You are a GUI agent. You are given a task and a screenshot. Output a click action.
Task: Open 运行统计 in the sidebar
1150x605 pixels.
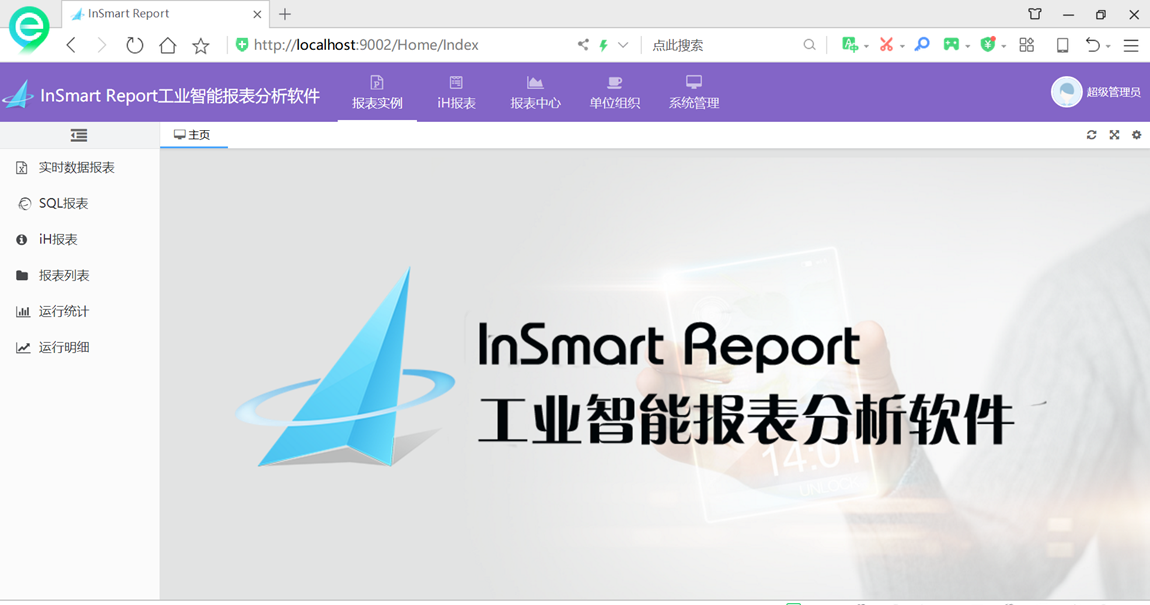click(x=79, y=312)
